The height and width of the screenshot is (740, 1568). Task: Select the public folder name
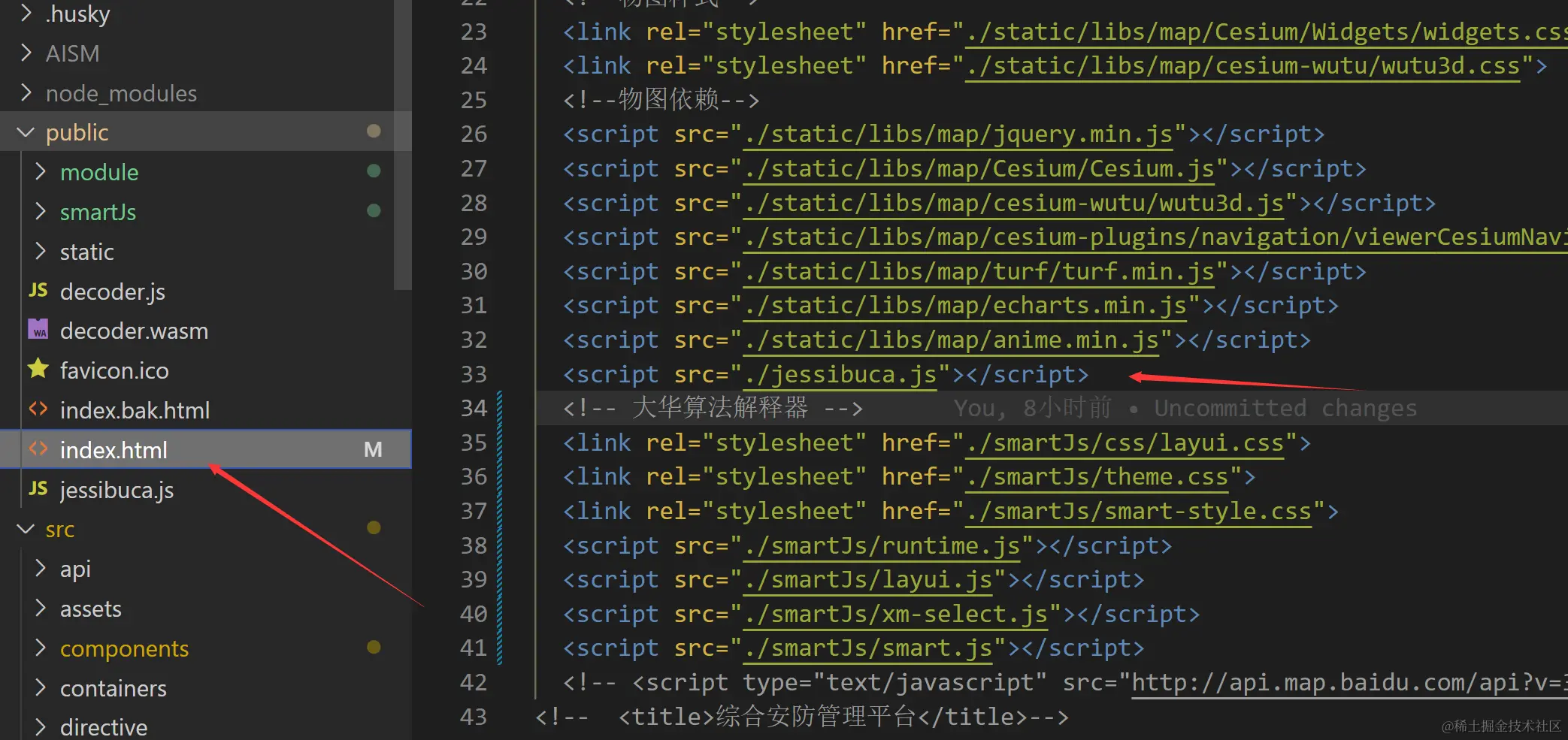tap(77, 133)
